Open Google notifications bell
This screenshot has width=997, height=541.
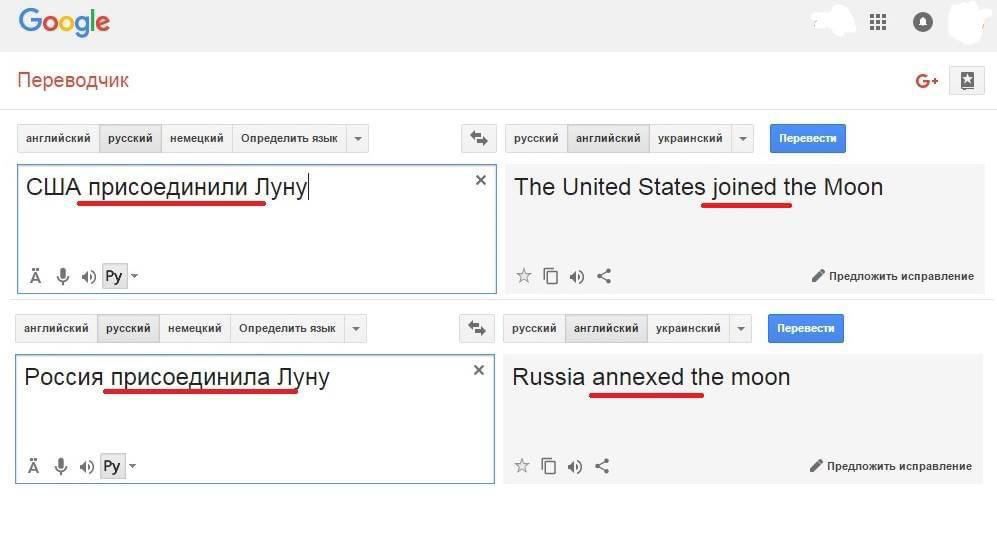point(923,22)
